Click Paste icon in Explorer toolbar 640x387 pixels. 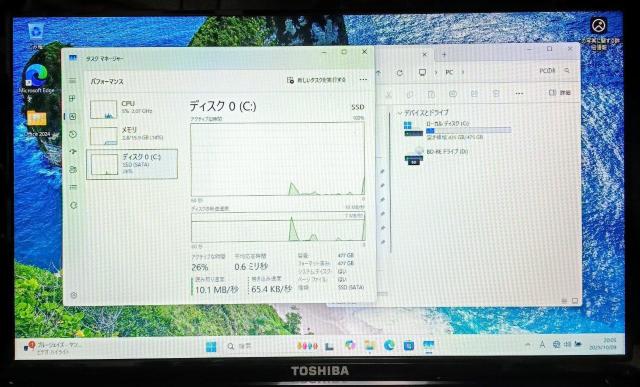pos(431,94)
